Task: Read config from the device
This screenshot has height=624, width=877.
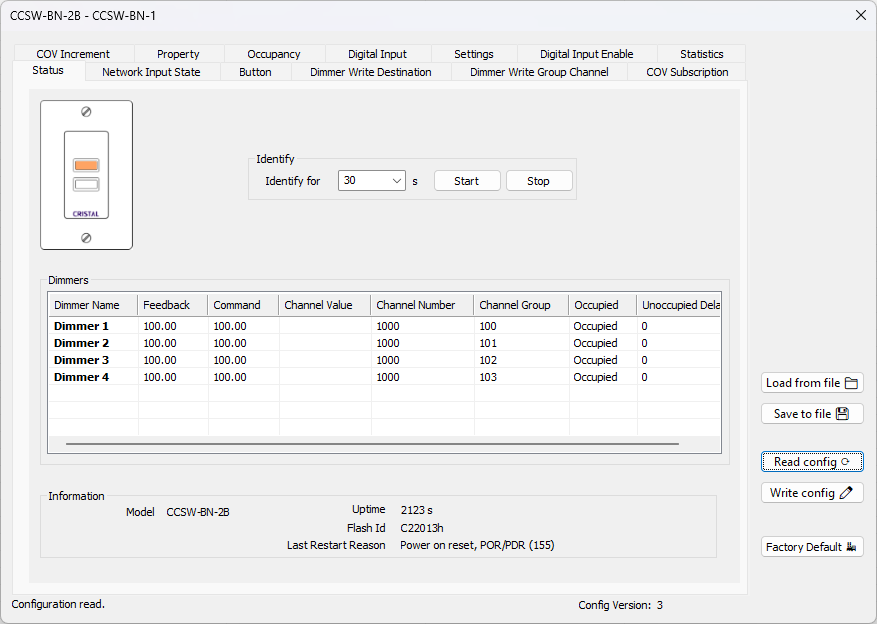Action: (812, 462)
